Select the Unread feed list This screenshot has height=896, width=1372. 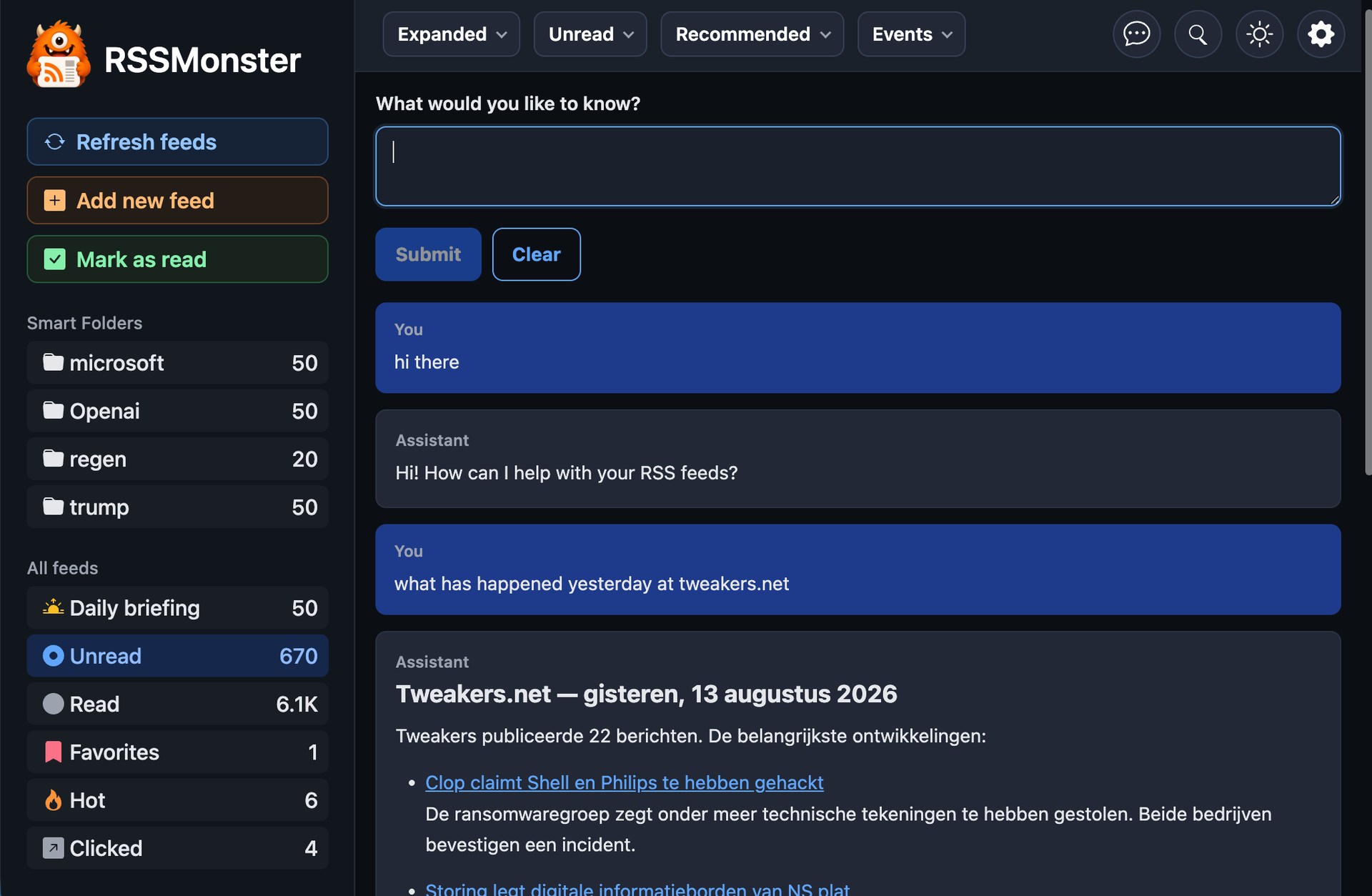point(177,656)
